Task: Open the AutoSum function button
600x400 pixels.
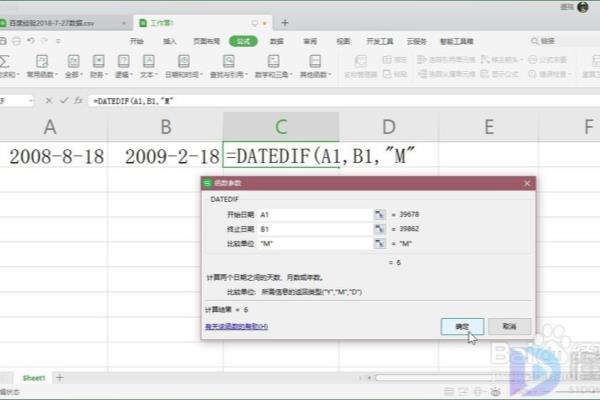Action: (x=7, y=66)
